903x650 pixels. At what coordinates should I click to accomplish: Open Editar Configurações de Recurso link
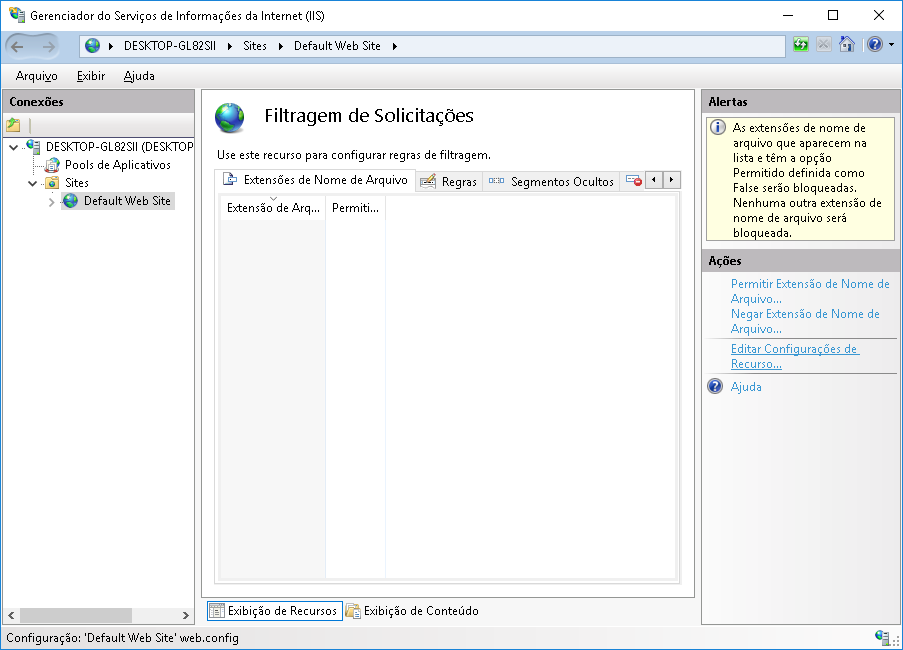795,356
